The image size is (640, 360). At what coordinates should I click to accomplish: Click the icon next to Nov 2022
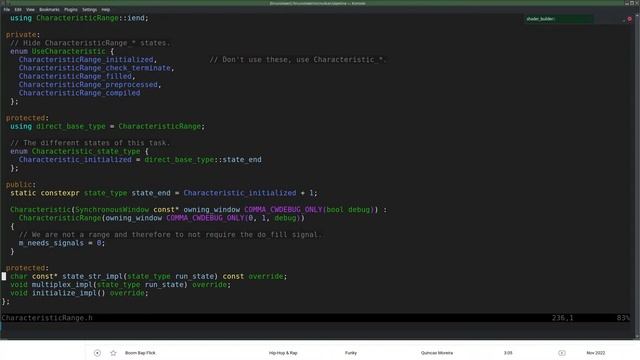[562, 353]
